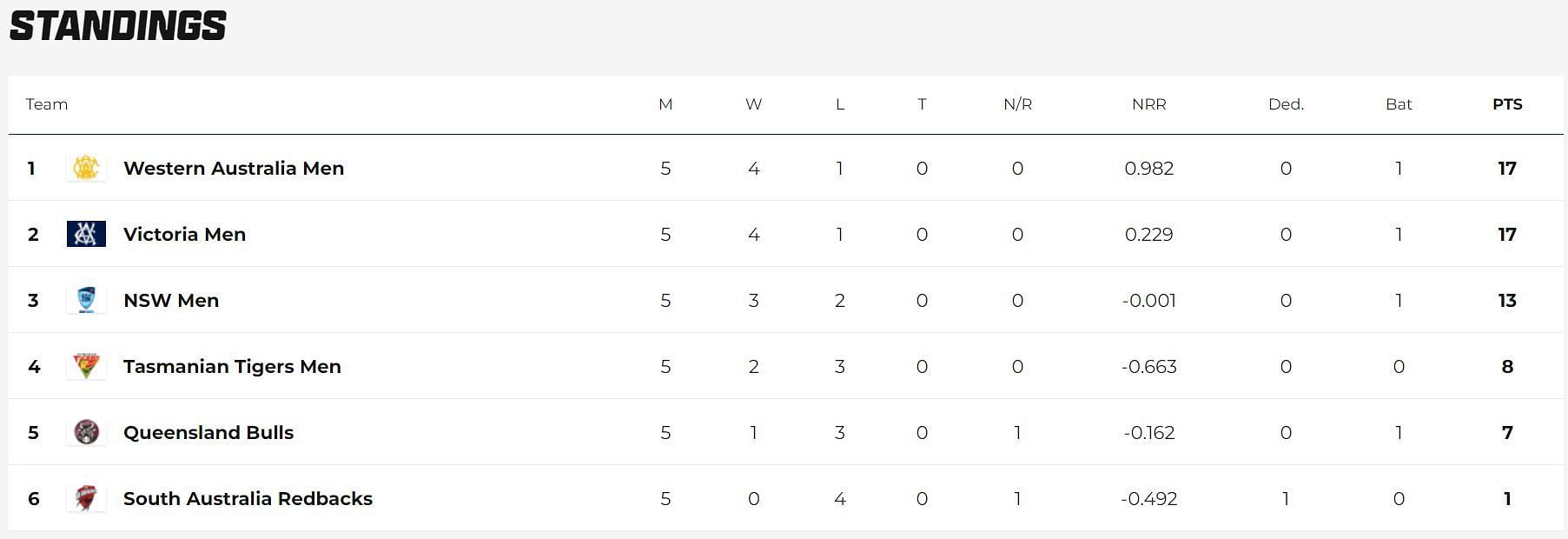Open Victoria Men team name
Image resolution: width=1568 pixels, height=539 pixels.
(184, 234)
